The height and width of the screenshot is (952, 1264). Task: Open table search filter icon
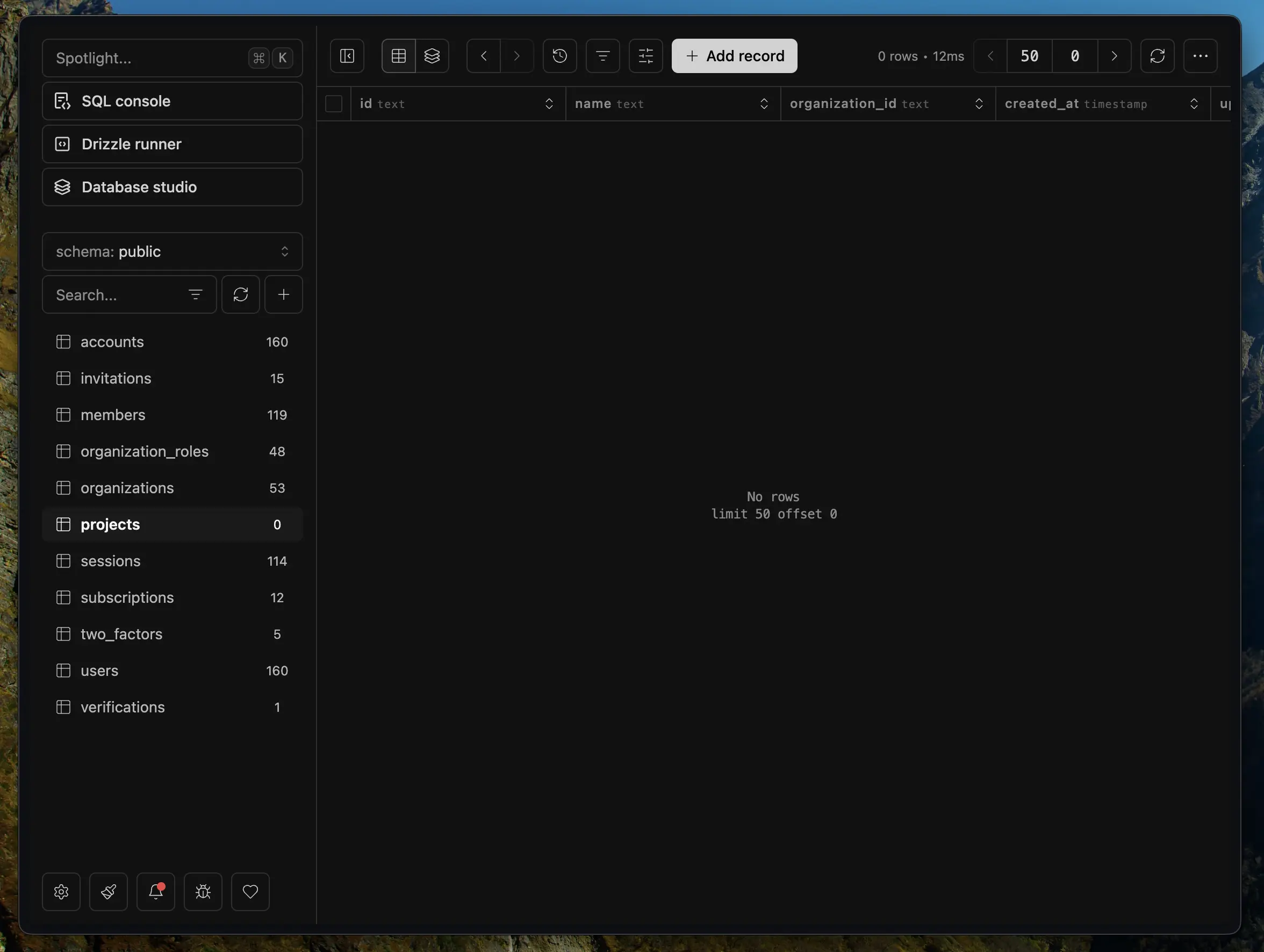(196, 295)
